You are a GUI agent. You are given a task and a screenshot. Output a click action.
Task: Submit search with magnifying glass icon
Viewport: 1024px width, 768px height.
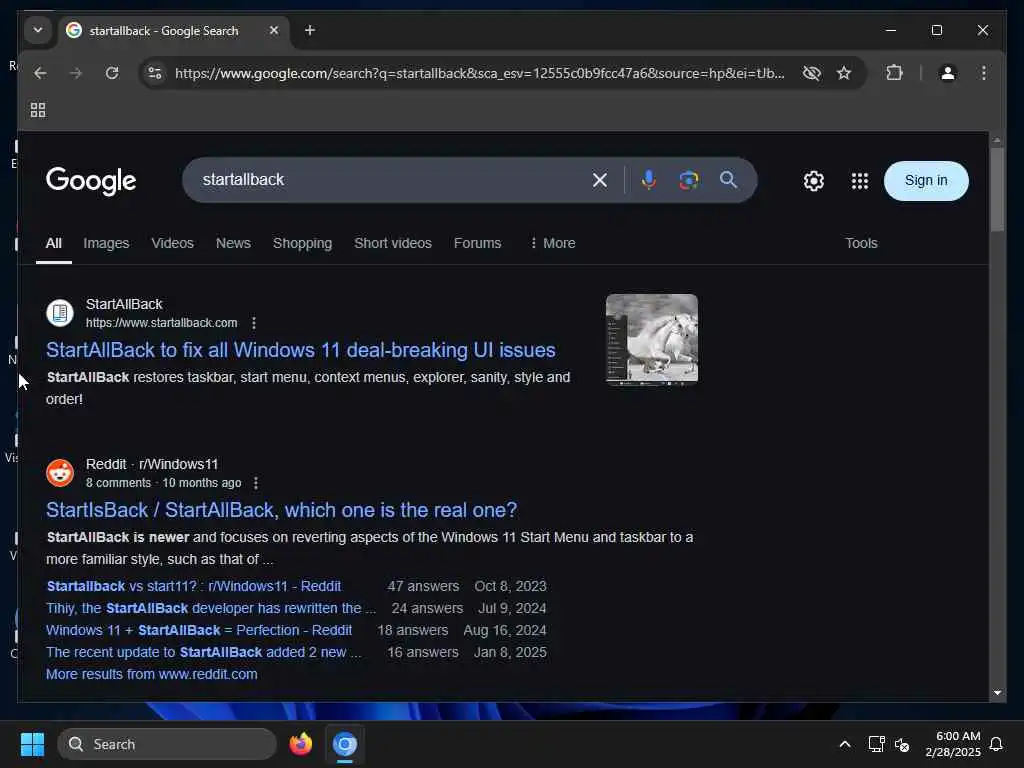tap(728, 180)
